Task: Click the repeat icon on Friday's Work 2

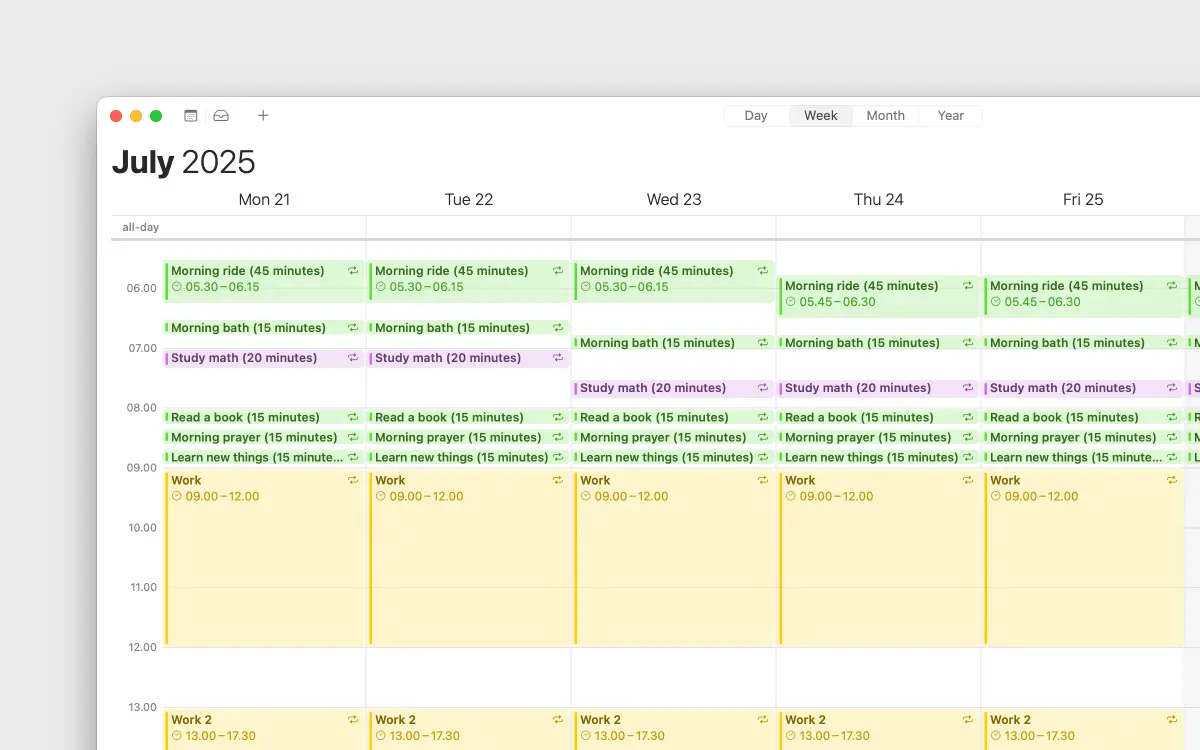Action: click(1171, 719)
